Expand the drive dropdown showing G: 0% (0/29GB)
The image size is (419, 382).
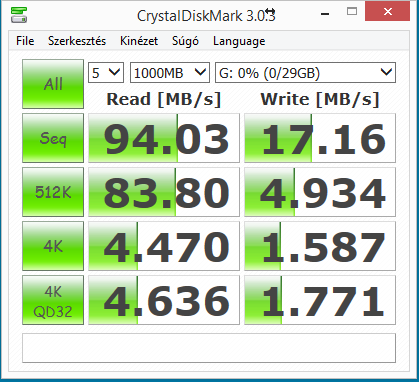point(305,72)
